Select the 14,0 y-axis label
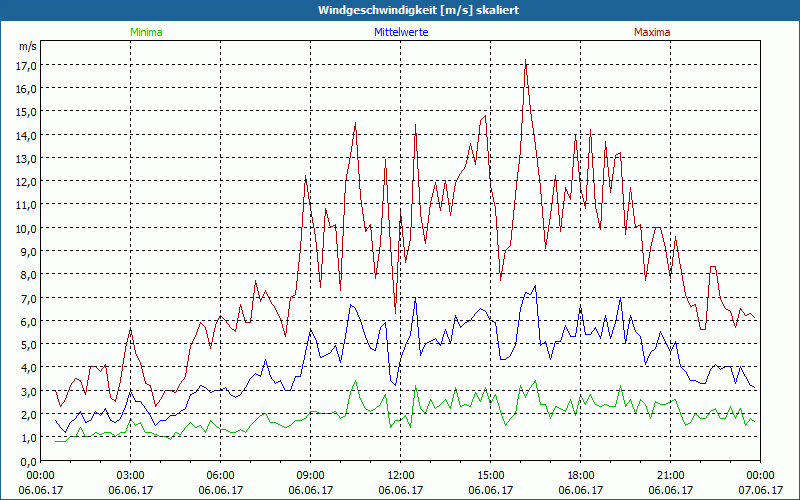Viewport: 800px width, 500px height. 26,135
